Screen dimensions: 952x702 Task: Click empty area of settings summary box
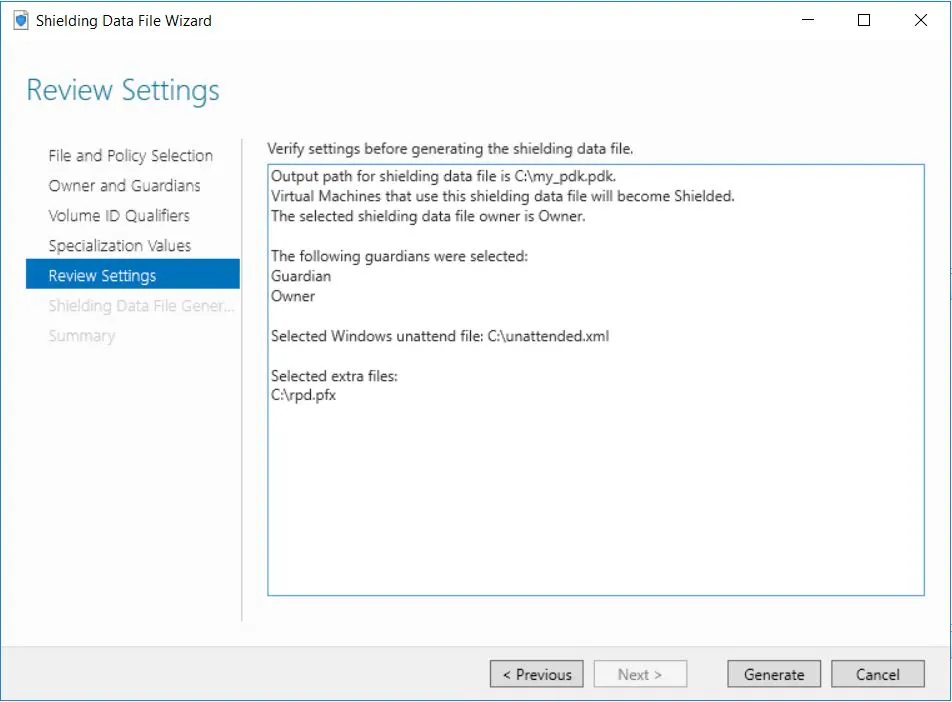tap(595, 500)
